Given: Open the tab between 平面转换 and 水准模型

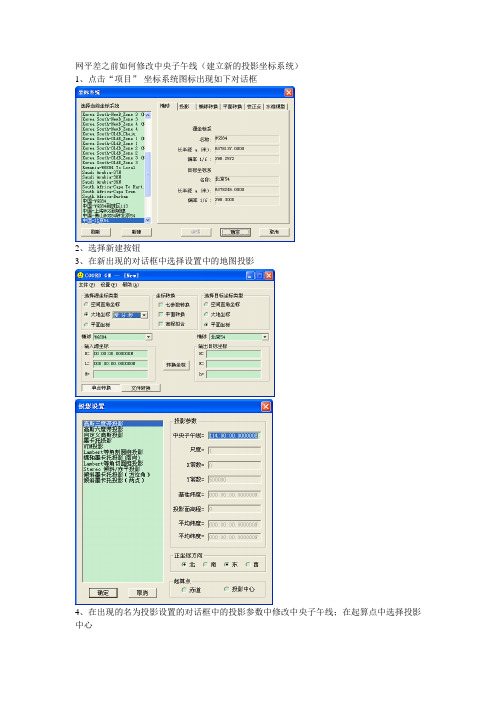Looking at the screenshot, I should click(254, 107).
